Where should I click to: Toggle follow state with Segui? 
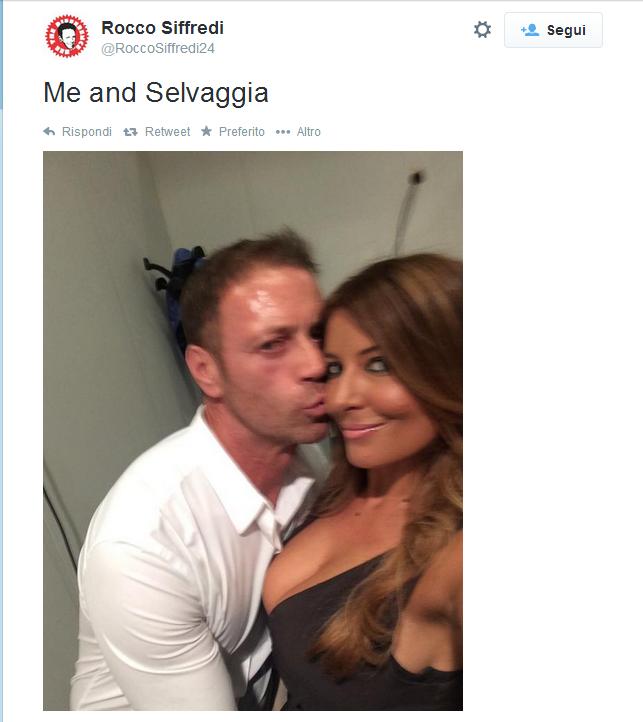point(553,30)
